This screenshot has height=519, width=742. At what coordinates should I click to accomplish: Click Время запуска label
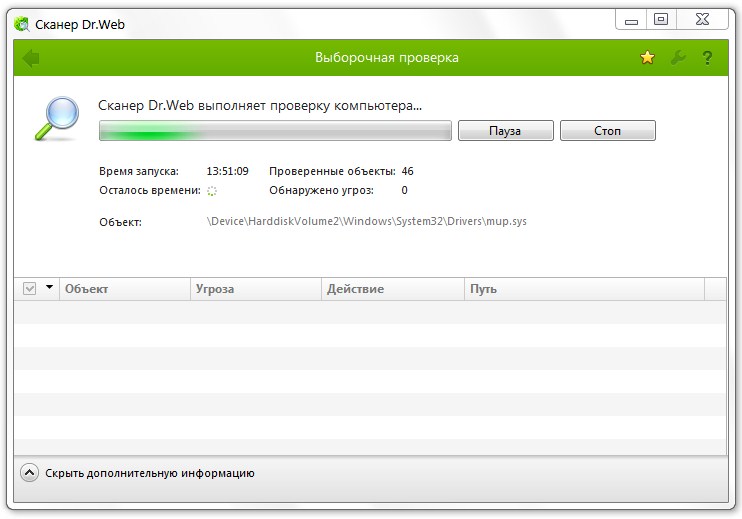[x=139, y=171]
